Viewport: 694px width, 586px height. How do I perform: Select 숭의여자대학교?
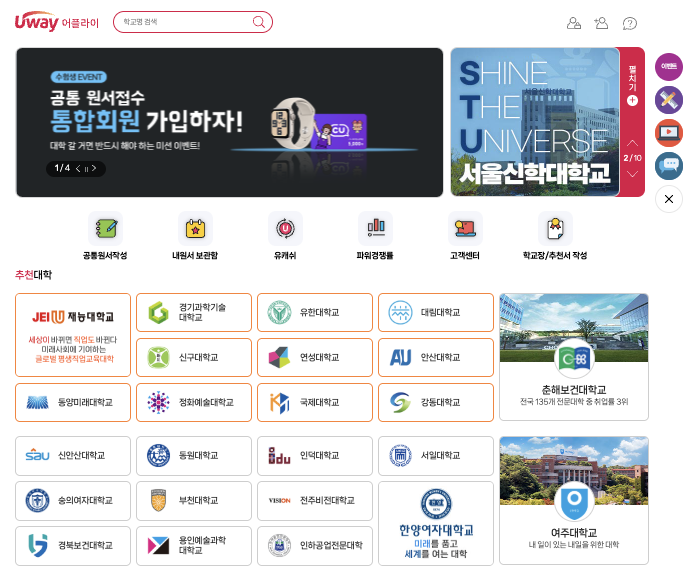click(x=73, y=501)
